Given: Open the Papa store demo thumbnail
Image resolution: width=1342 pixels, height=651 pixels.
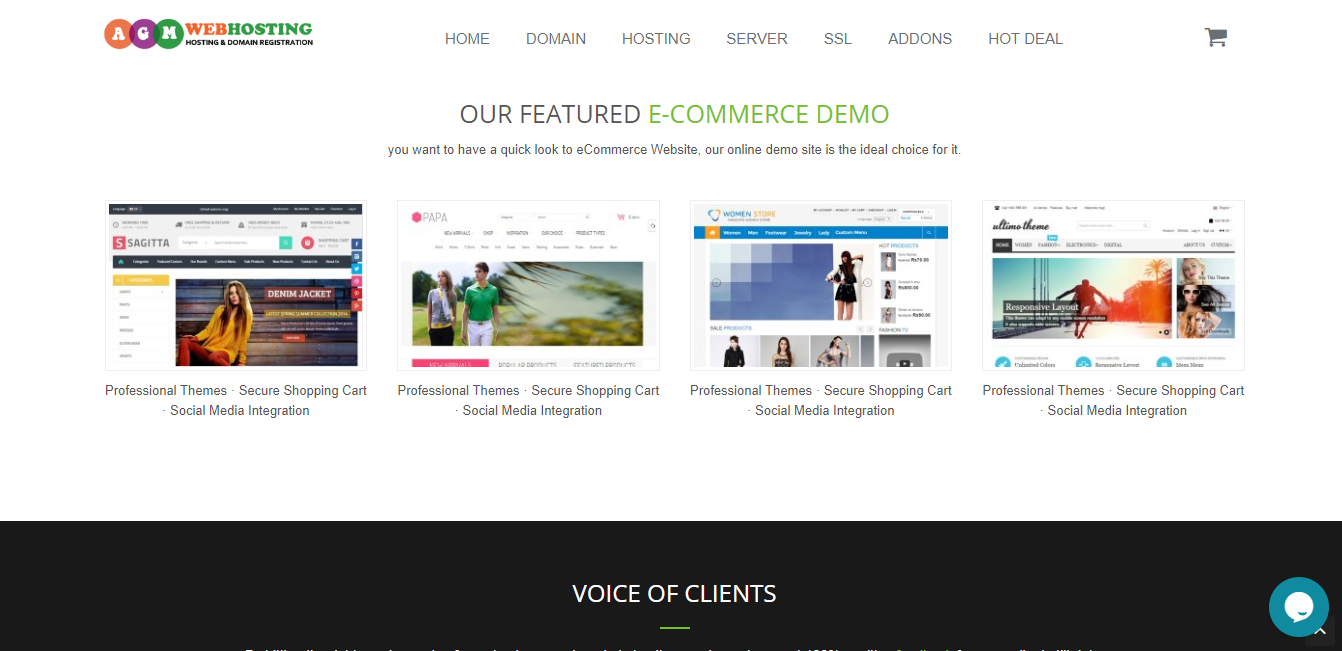Looking at the screenshot, I should [x=528, y=286].
